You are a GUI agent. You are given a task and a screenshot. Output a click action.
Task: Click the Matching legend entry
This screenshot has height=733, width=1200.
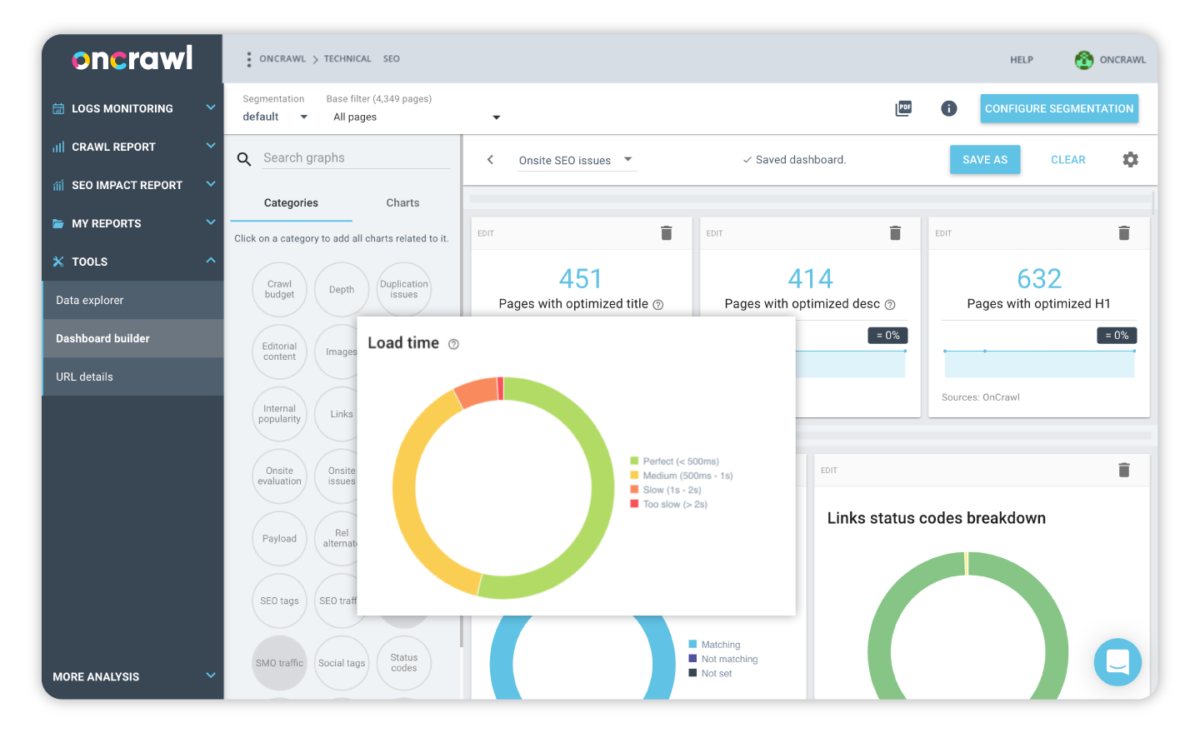714,645
